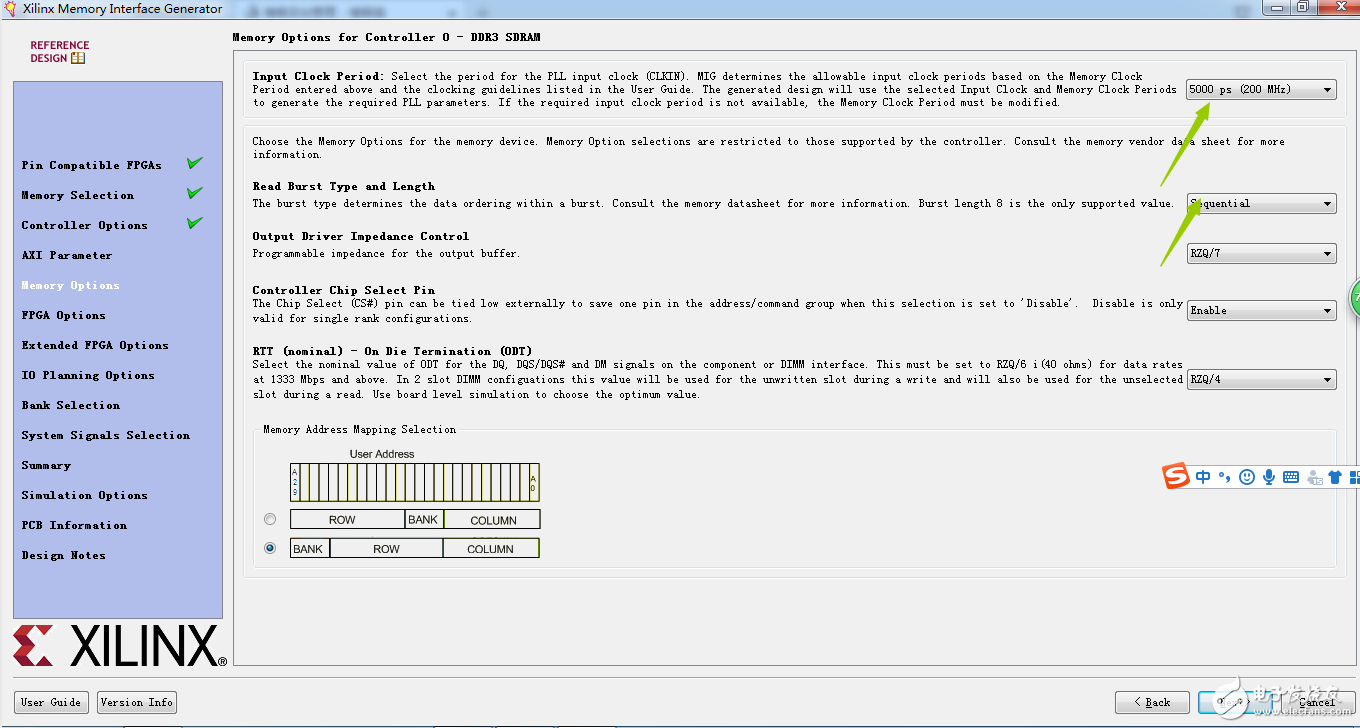Viewport: 1360px width, 728px height.
Task: Expand Output Driver Impedance RZQ/7 dropdown
Action: [x=1261, y=253]
